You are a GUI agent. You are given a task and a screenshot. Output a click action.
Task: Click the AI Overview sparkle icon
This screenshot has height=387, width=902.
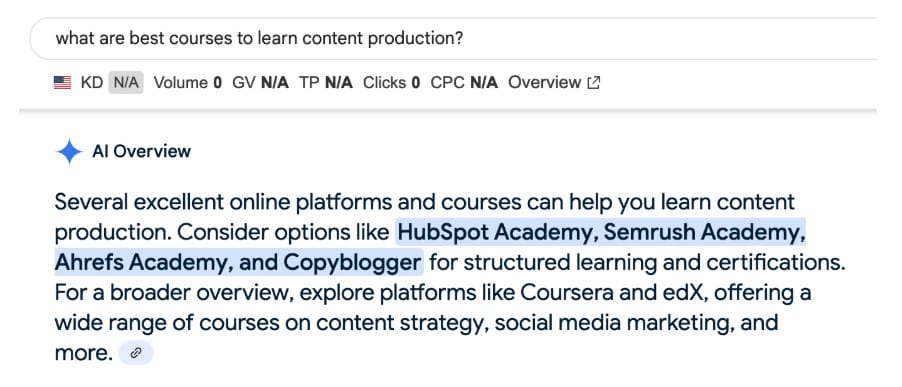[69, 152]
